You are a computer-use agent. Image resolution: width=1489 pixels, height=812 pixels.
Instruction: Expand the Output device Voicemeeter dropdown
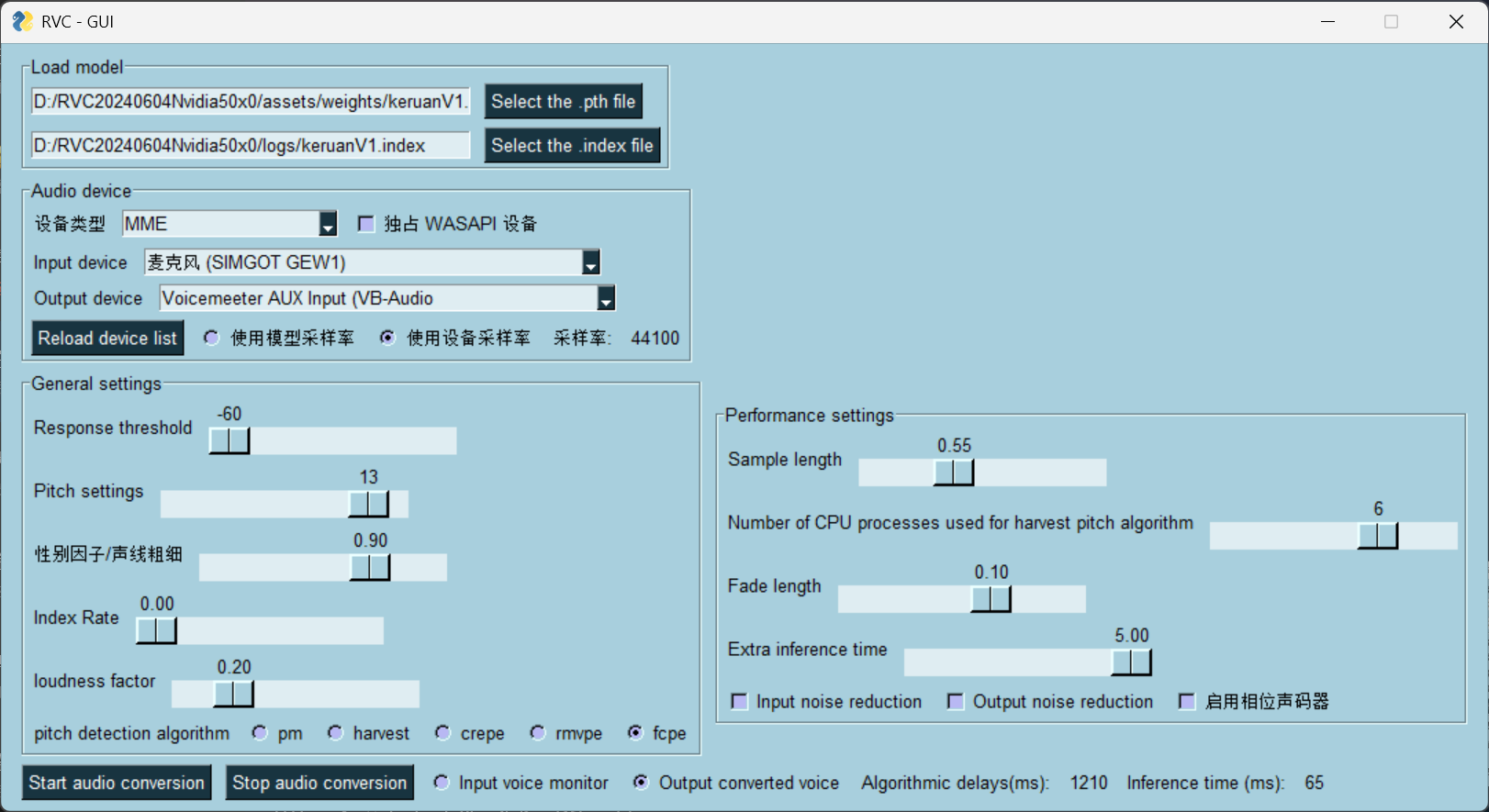[x=606, y=299]
